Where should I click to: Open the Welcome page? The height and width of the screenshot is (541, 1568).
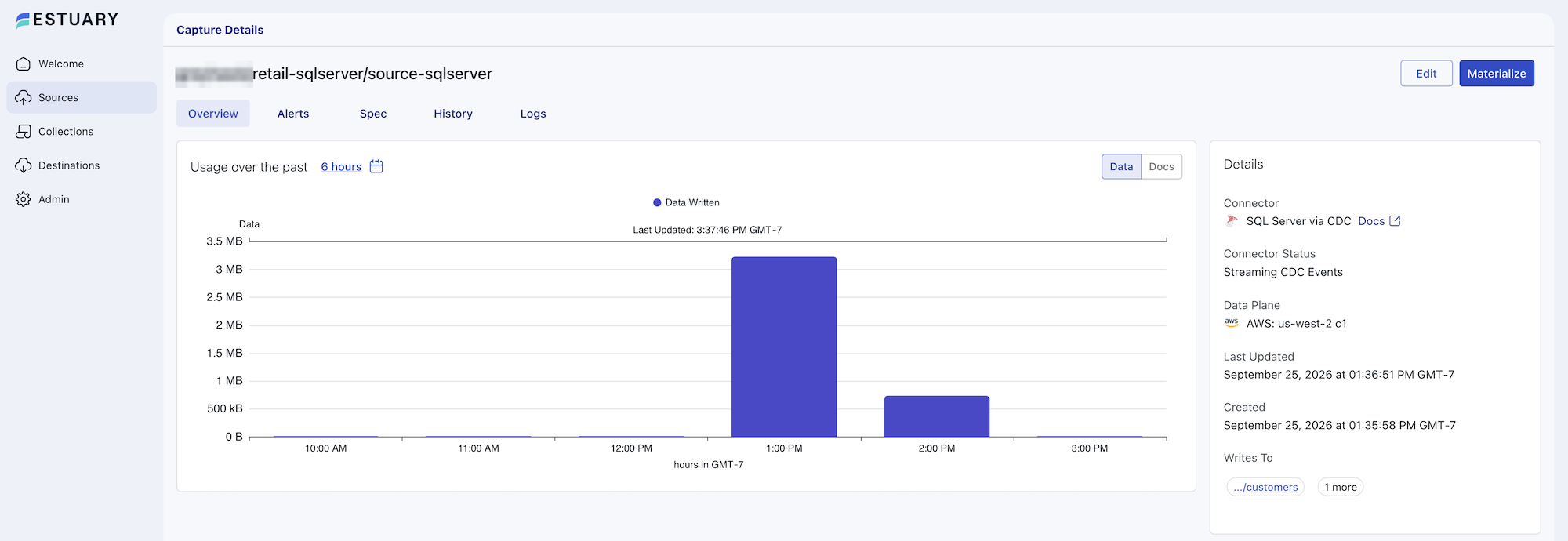pyautogui.click(x=82, y=64)
